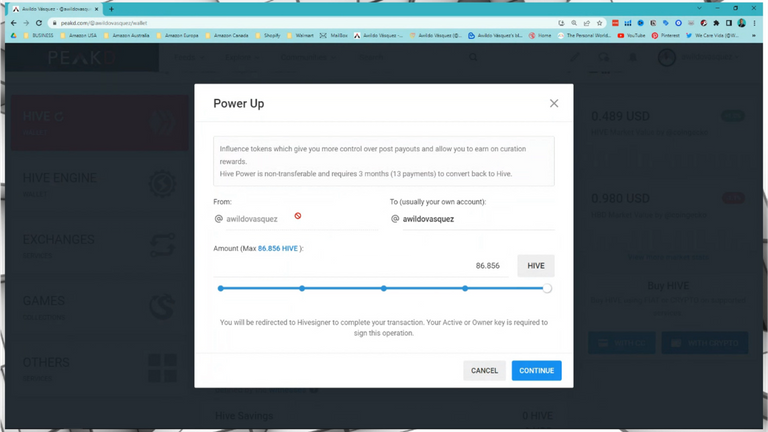Screen dimensions: 768x432
Task: Click the install app icon in address bar
Action: 561,23
